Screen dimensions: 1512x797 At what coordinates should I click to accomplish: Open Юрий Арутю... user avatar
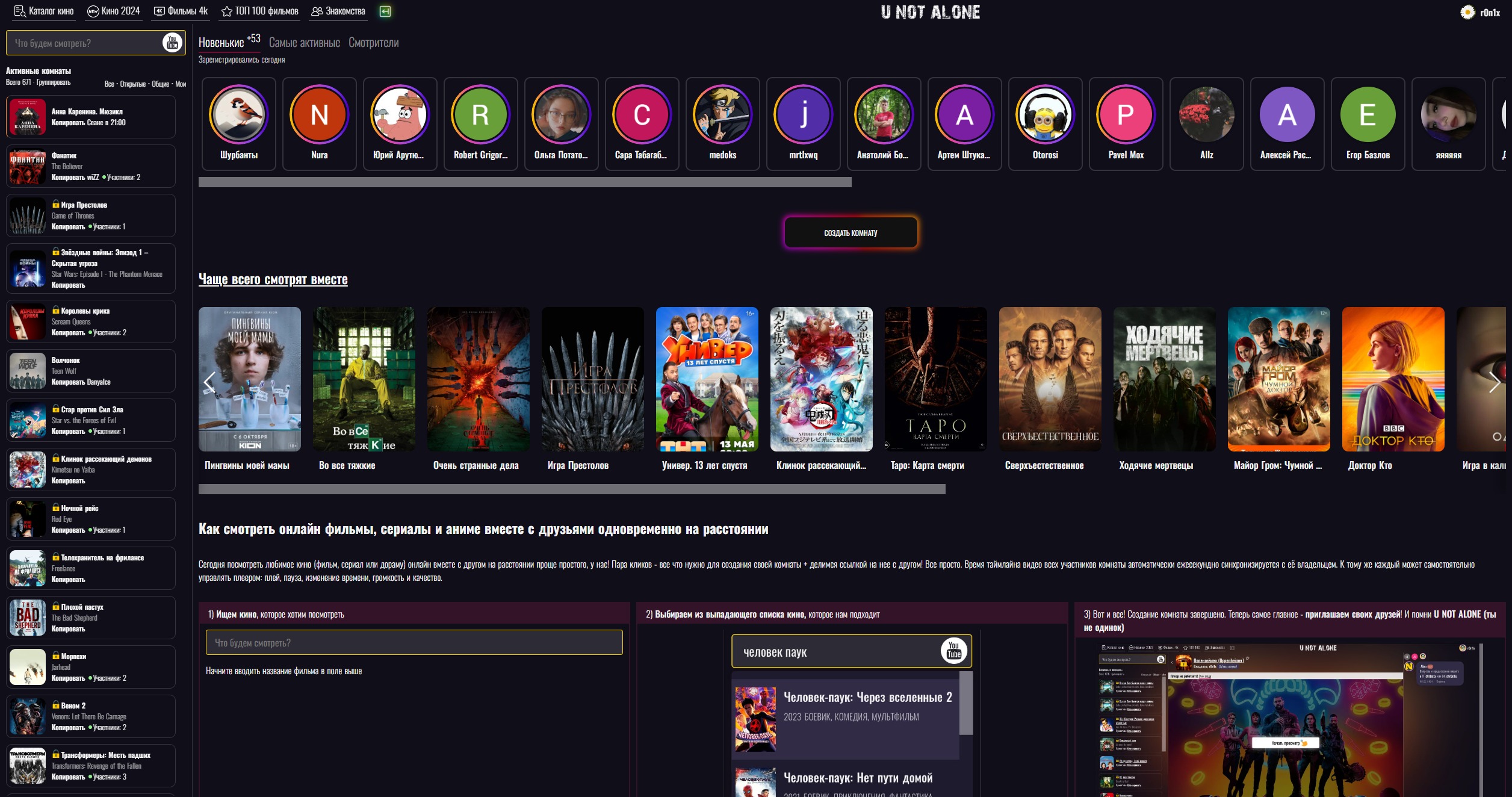coord(400,114)
